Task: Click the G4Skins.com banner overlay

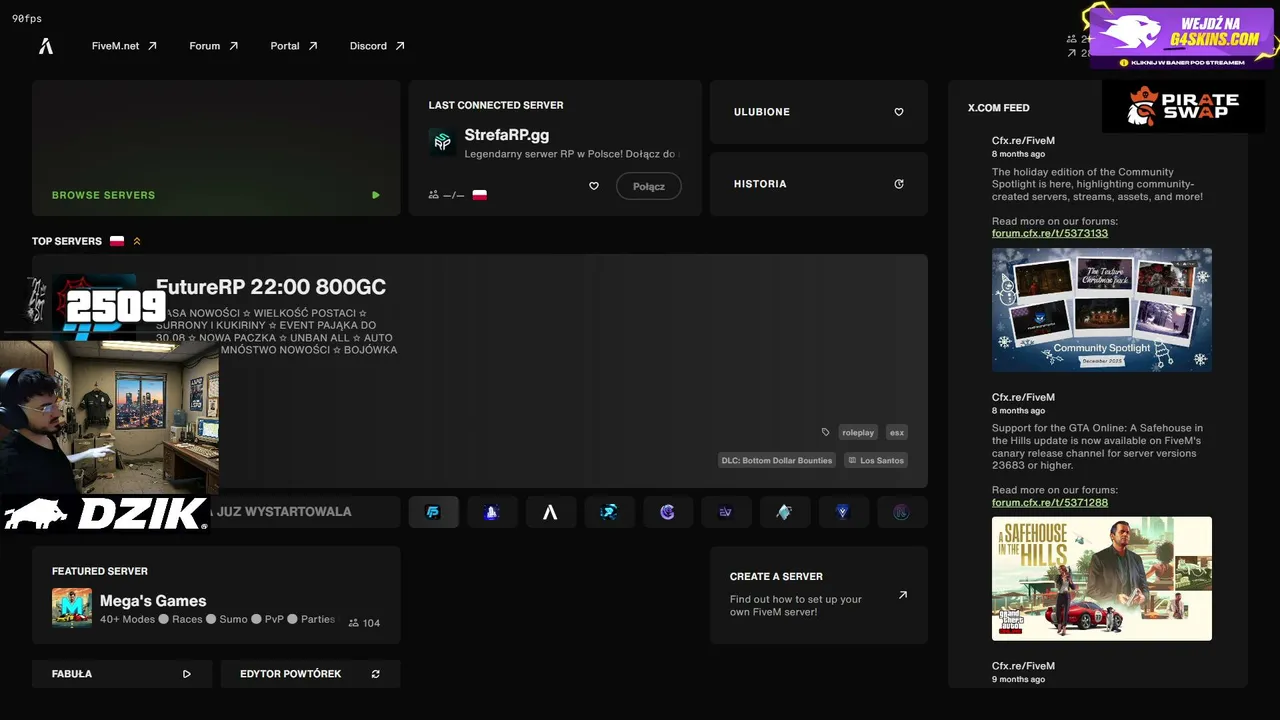Action: pyautogui.click(x=1183, y=37)
